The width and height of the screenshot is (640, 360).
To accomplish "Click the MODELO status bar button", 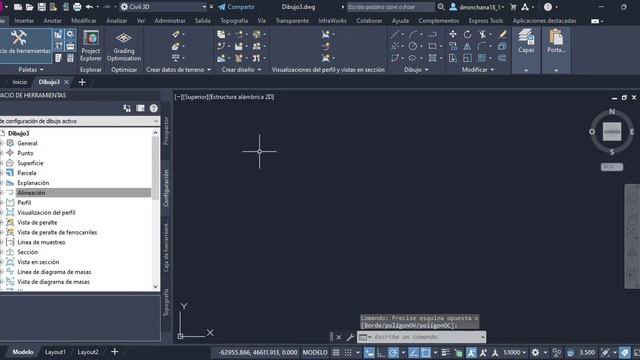I will coord(315,352).
